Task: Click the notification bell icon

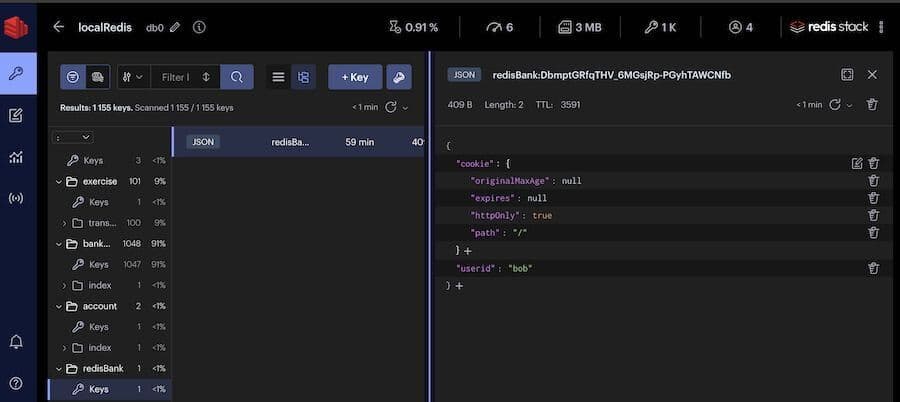Action: pos(16,342)
